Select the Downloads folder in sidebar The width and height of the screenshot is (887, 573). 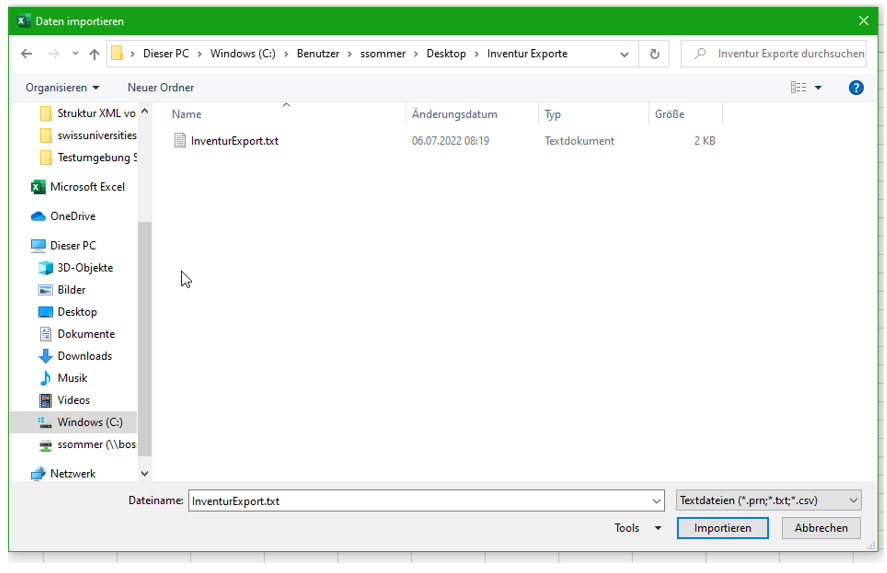pyautogui.click(x=84, y=356)
